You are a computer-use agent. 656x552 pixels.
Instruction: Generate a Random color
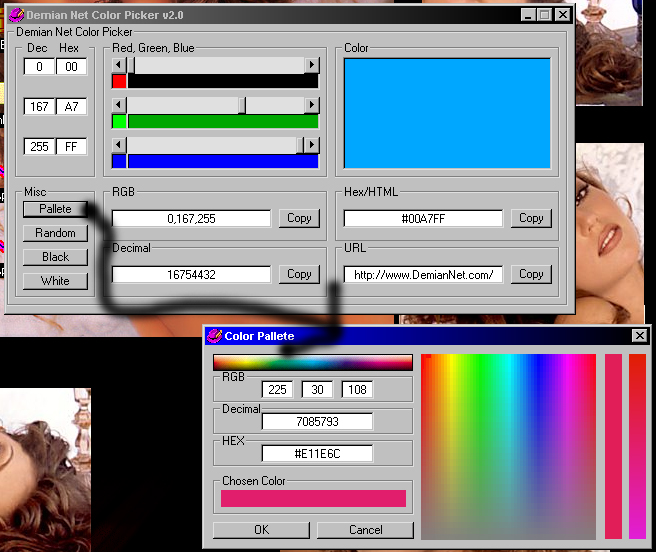[55, 233]
